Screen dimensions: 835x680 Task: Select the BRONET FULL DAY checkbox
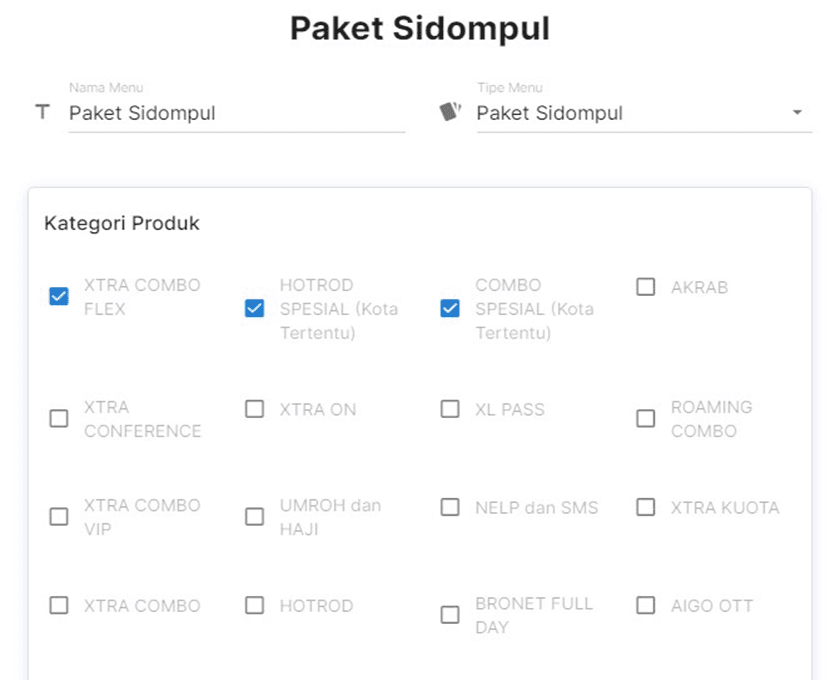coord(450,615)
